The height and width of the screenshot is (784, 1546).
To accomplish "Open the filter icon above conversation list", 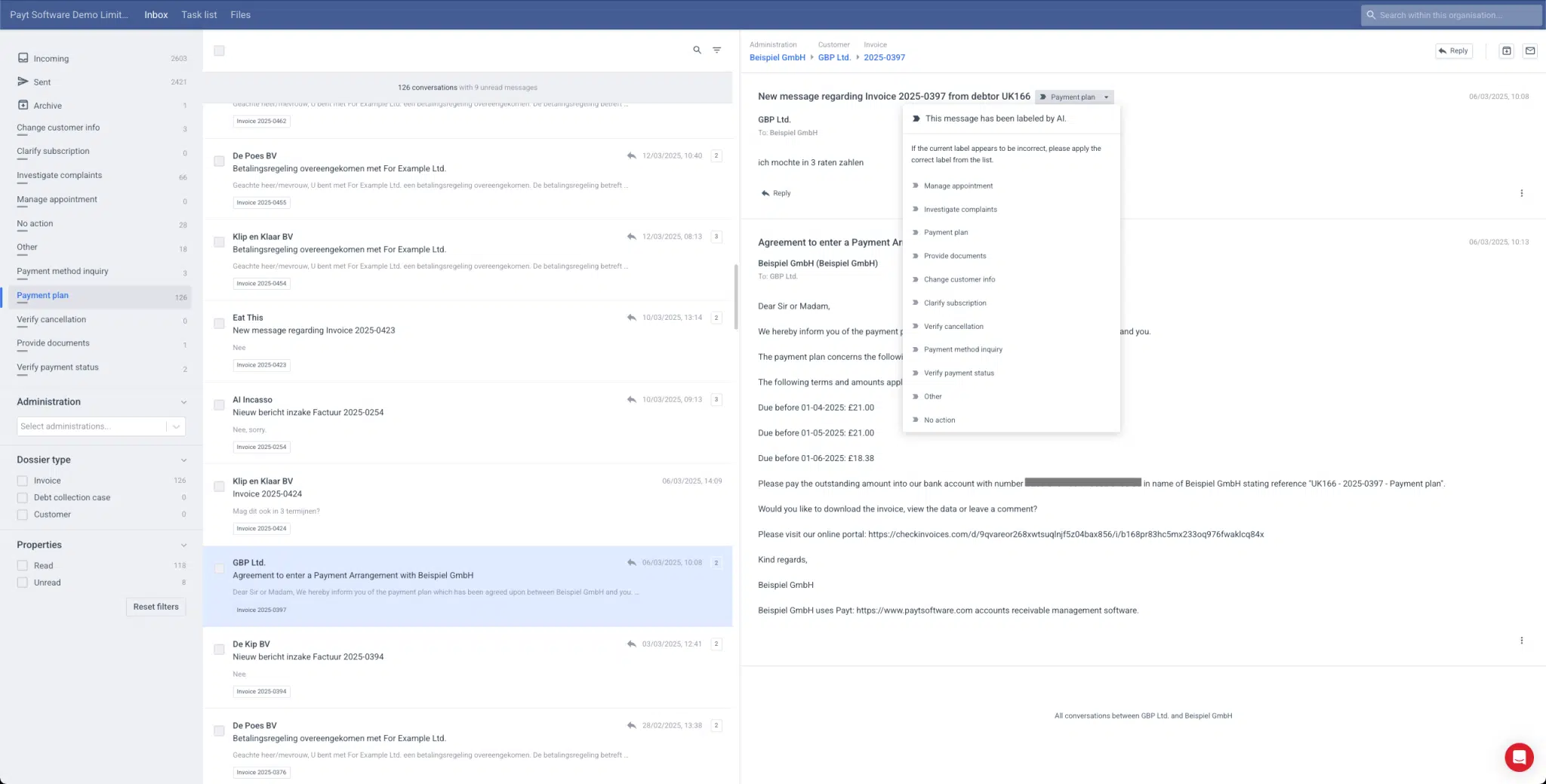I will [x=717, y=51].
